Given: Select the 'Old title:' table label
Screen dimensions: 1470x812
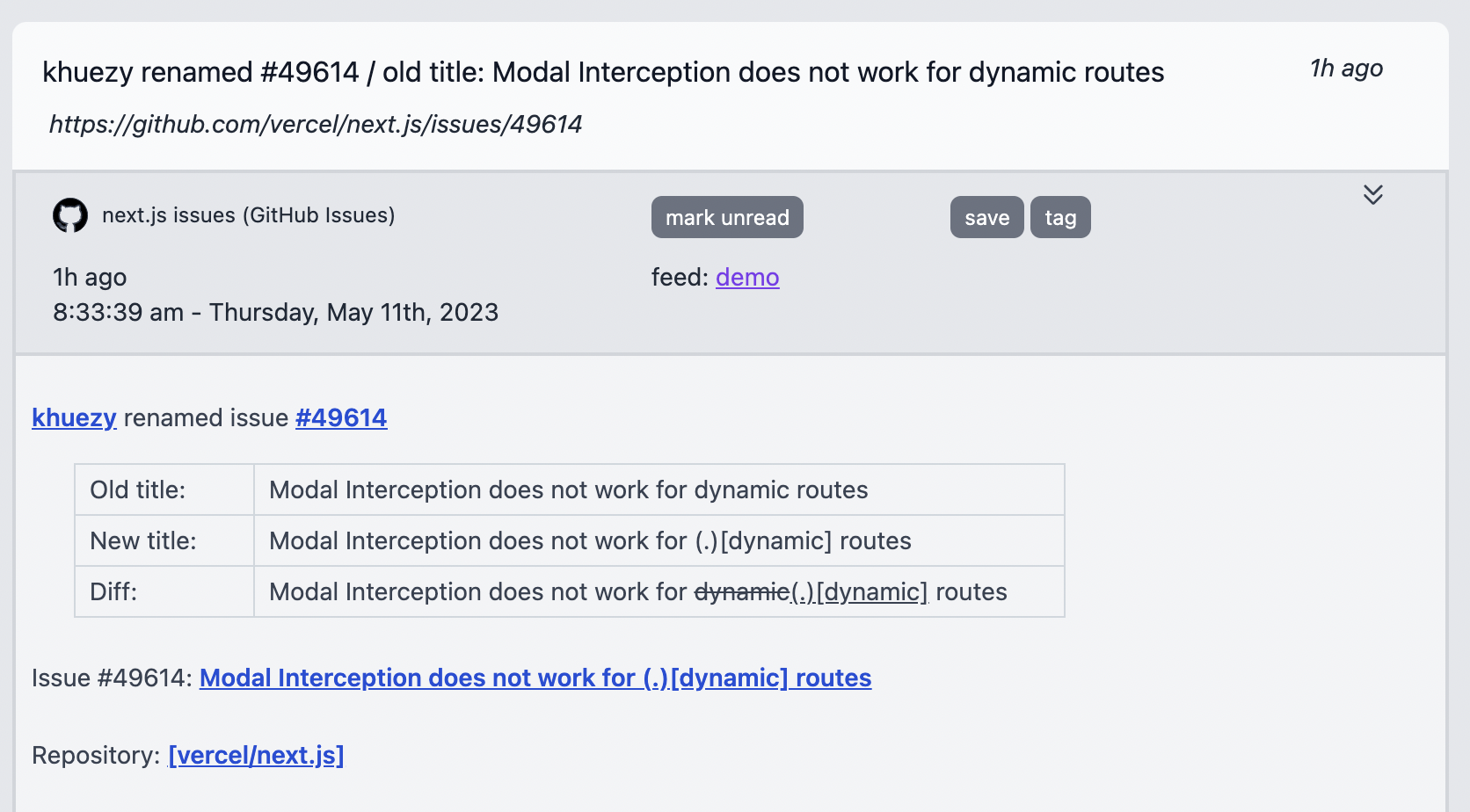Looking at the screenshot, I should (x=138, y=489).
